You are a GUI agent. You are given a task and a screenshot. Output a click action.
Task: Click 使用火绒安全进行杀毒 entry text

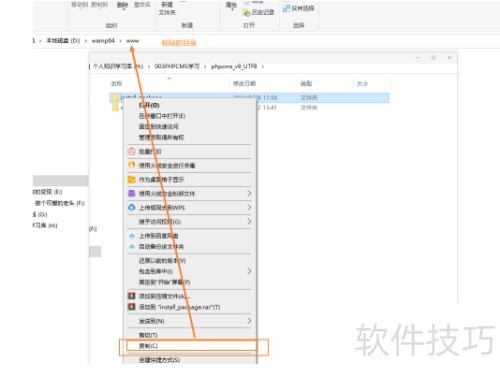click(x=167, y=165)
